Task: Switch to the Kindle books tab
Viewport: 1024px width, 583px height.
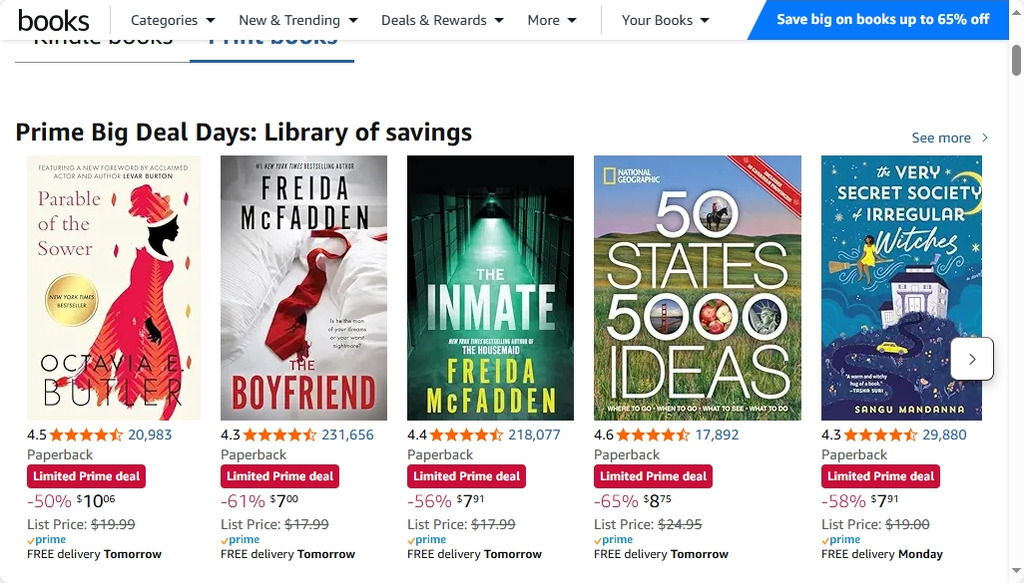Action: (103, 42)
